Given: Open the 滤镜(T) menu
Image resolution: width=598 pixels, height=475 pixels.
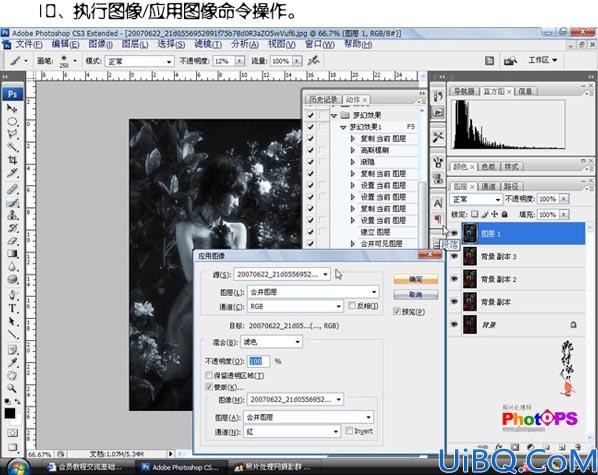Looking at the screenshot, I should click(x=208, y=44).
